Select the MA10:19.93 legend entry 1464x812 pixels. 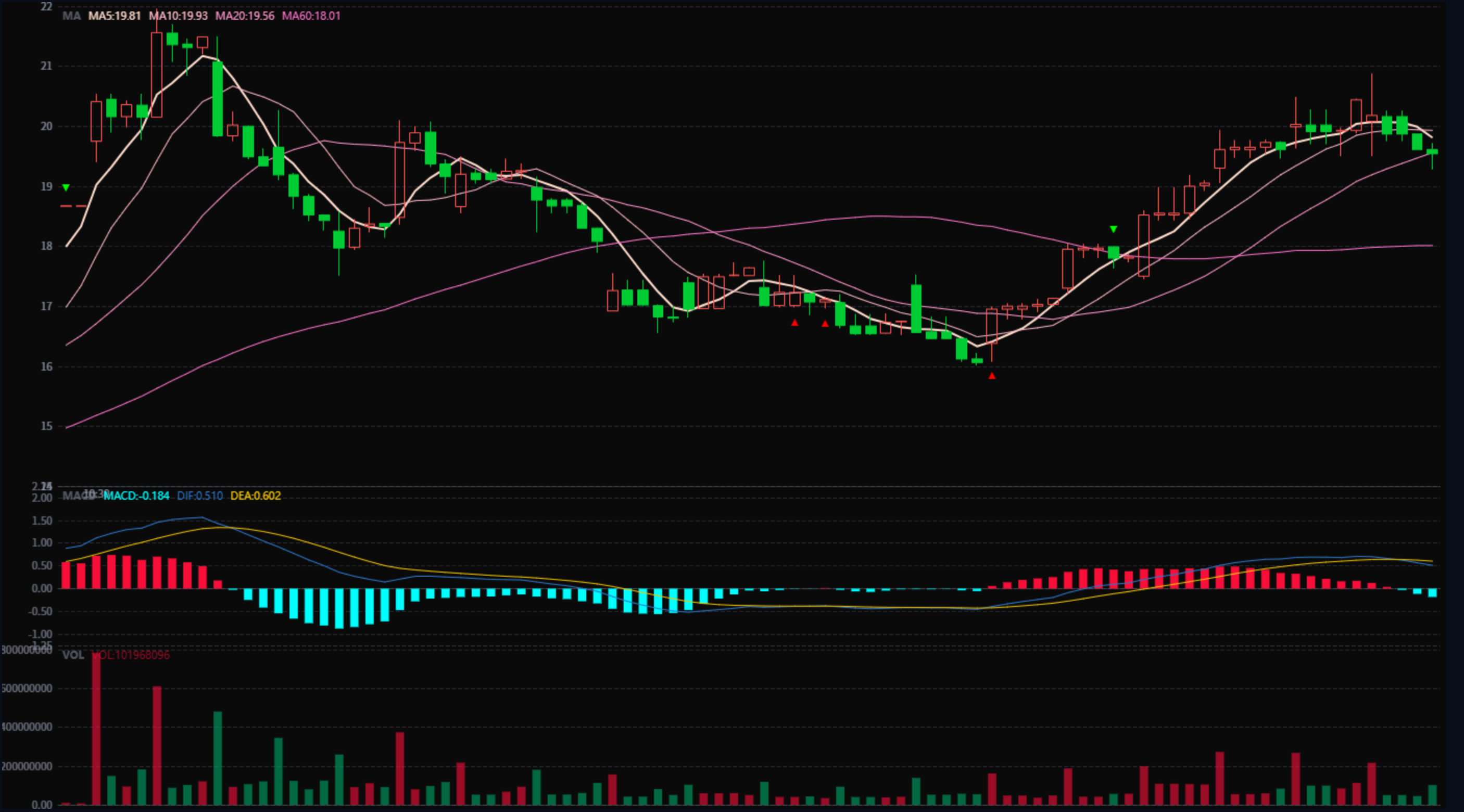point(179,16)
